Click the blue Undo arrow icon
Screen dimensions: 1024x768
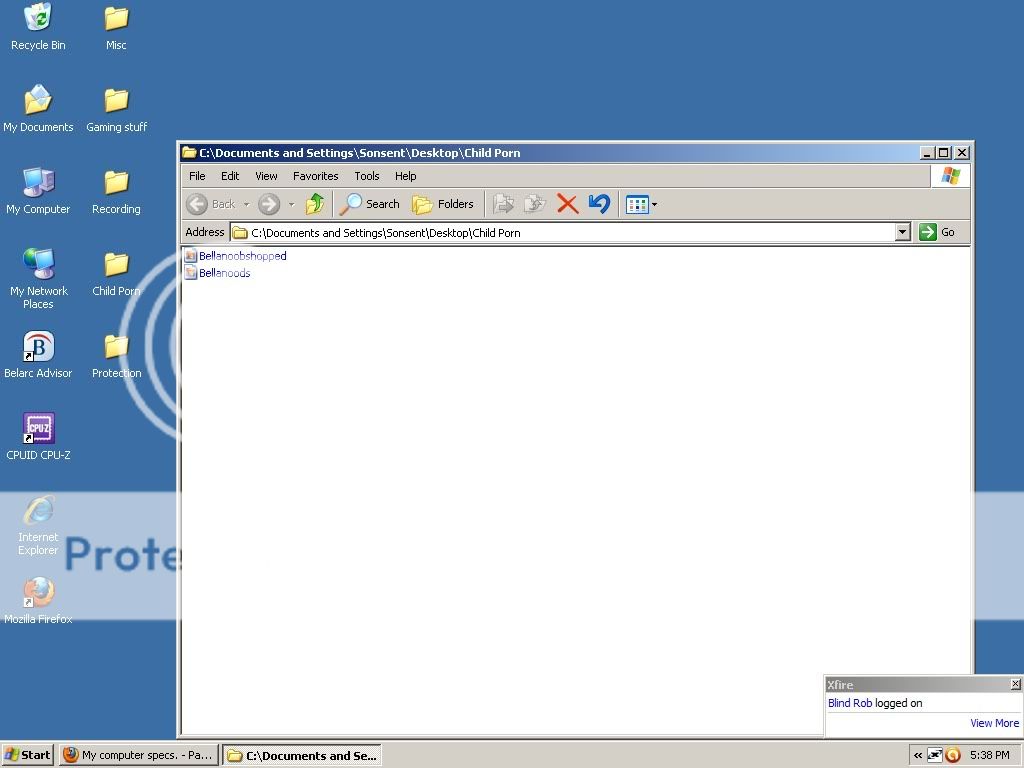[x=599, y=204]
